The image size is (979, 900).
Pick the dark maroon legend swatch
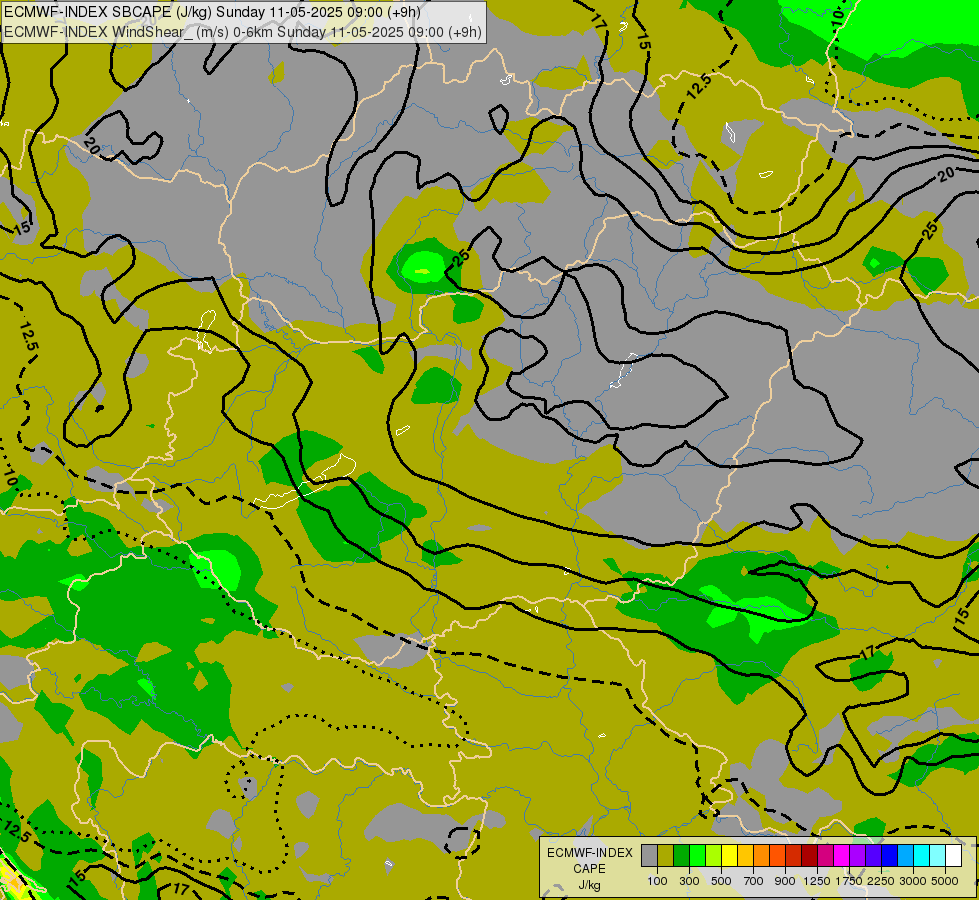[x=810, y=856]
